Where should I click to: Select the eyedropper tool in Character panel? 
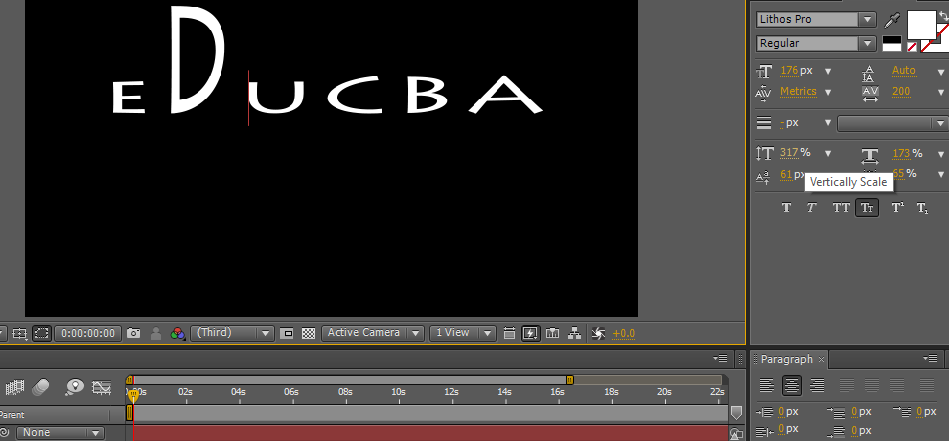(891, 21)
